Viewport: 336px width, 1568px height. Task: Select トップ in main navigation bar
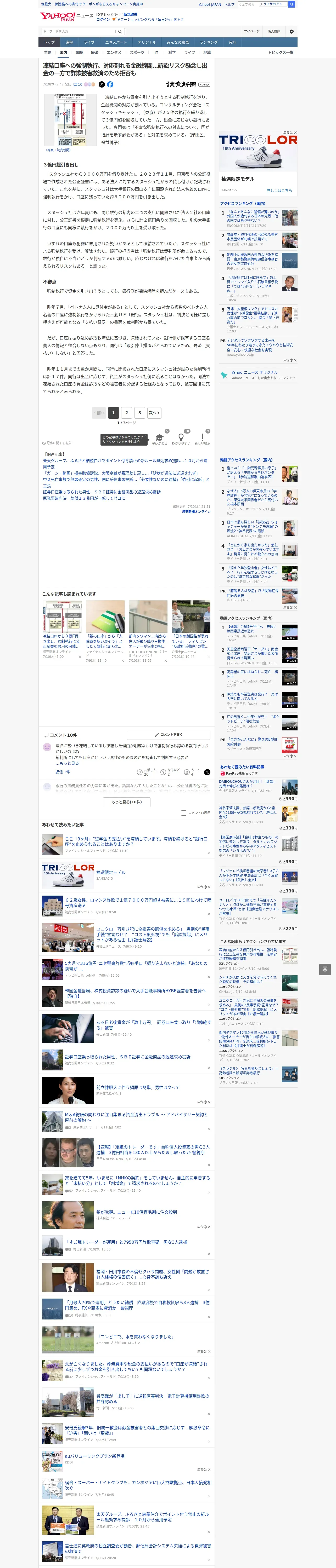(x=49, y=43)
